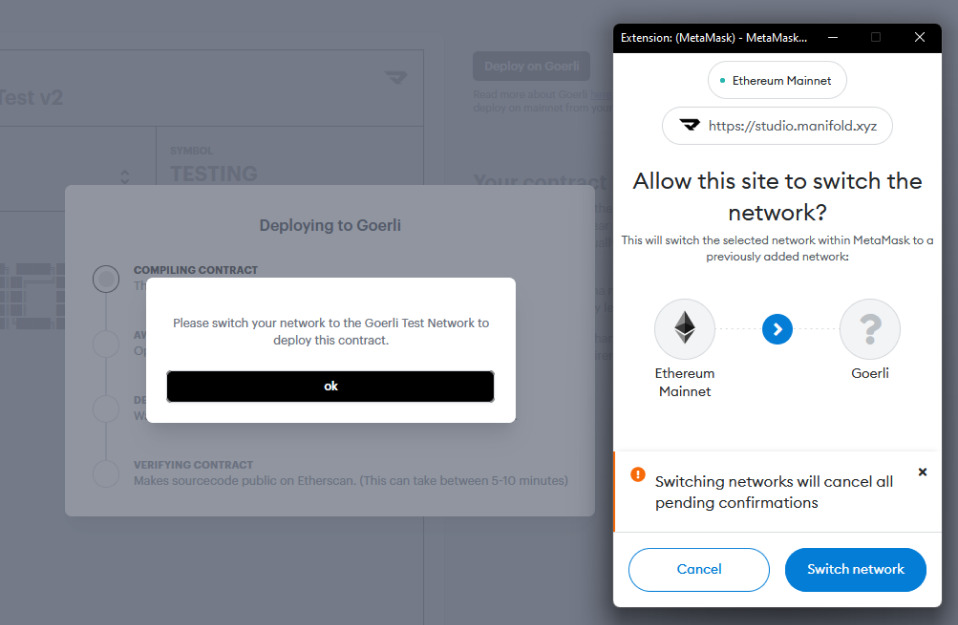Click the studio.manifold.xyz site origin pill
This screenshot has width=958, height=625.
click(x=777, y=126)
